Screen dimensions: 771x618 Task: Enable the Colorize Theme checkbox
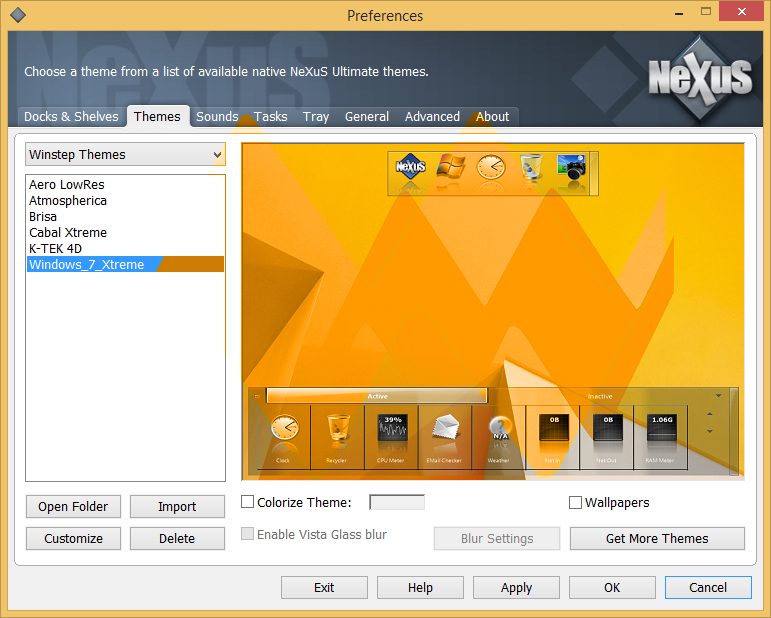(x=247, y=501)
